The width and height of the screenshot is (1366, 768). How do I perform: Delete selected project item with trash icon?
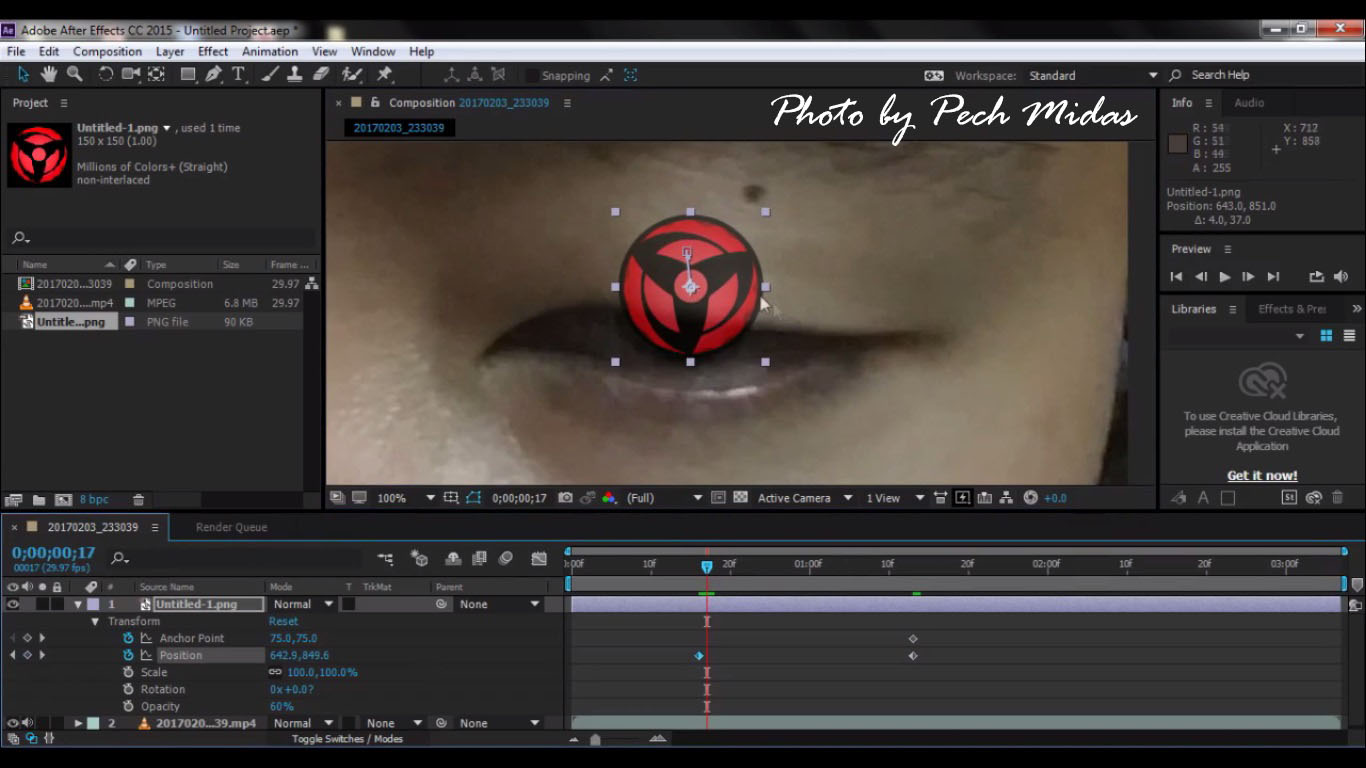point(139,500)
